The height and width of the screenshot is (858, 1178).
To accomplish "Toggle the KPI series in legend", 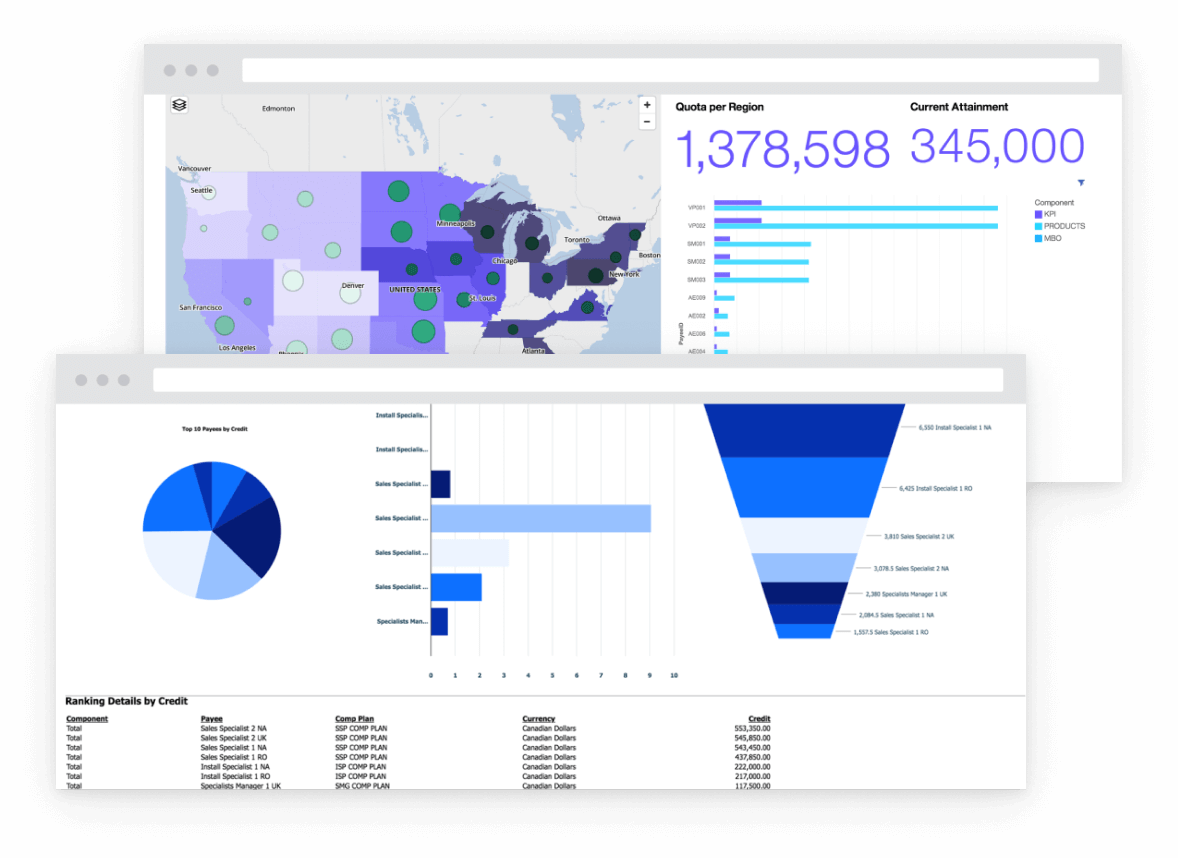I will tap(1039, 214).
